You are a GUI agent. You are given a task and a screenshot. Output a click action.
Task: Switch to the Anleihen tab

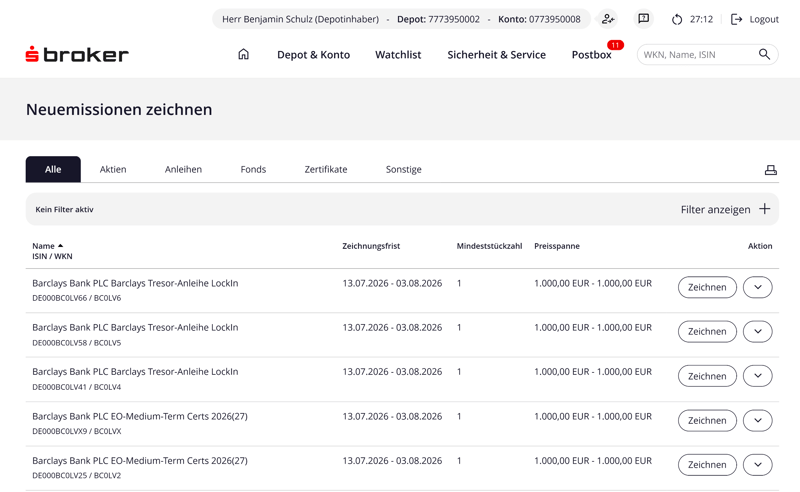(x=183, y=169)
